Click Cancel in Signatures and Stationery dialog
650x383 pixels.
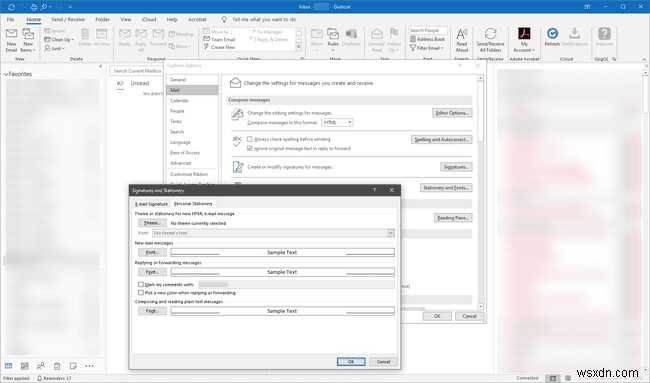point(383,361)
